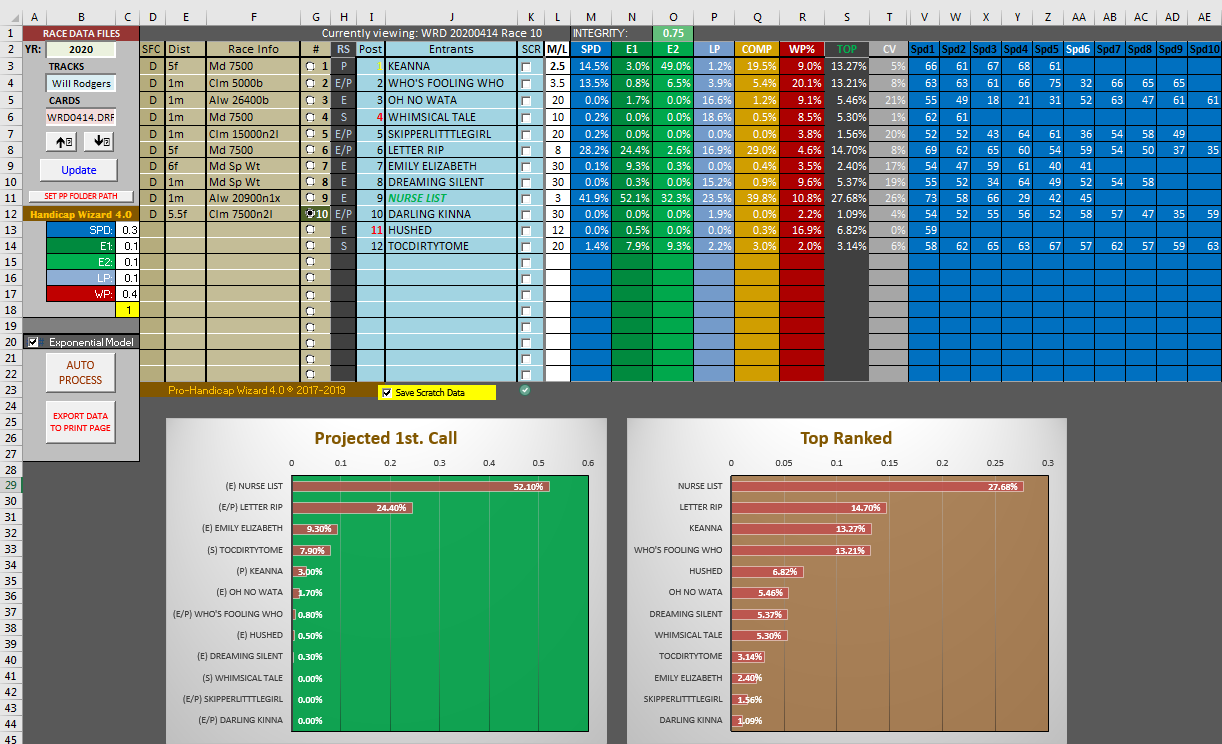
Task: Uncheck the Save Scratch Data checkbox
Action: tap(387, 393)
